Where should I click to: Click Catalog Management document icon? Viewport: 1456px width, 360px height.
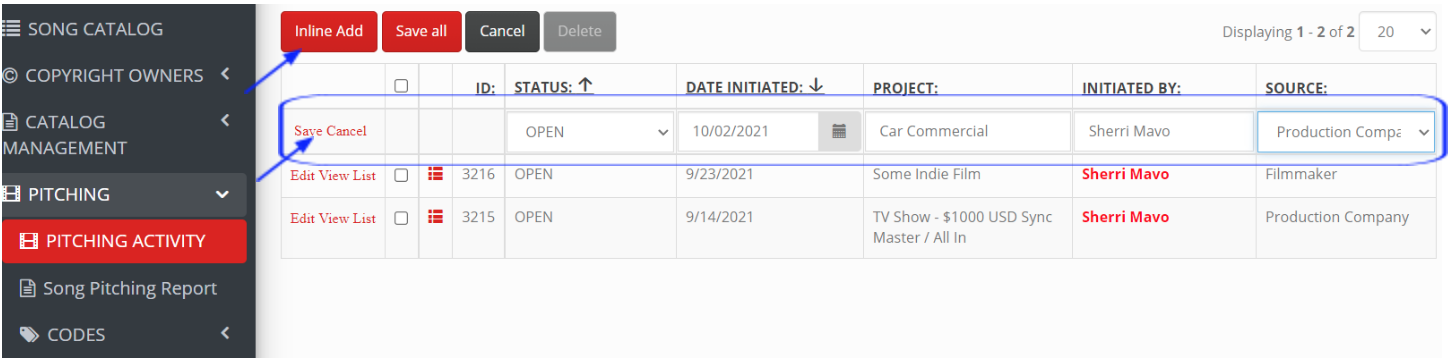point(11,122)
